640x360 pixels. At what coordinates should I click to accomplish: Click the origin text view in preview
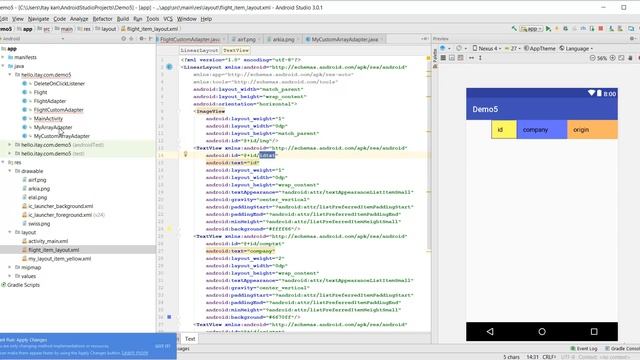coord(592,130)
